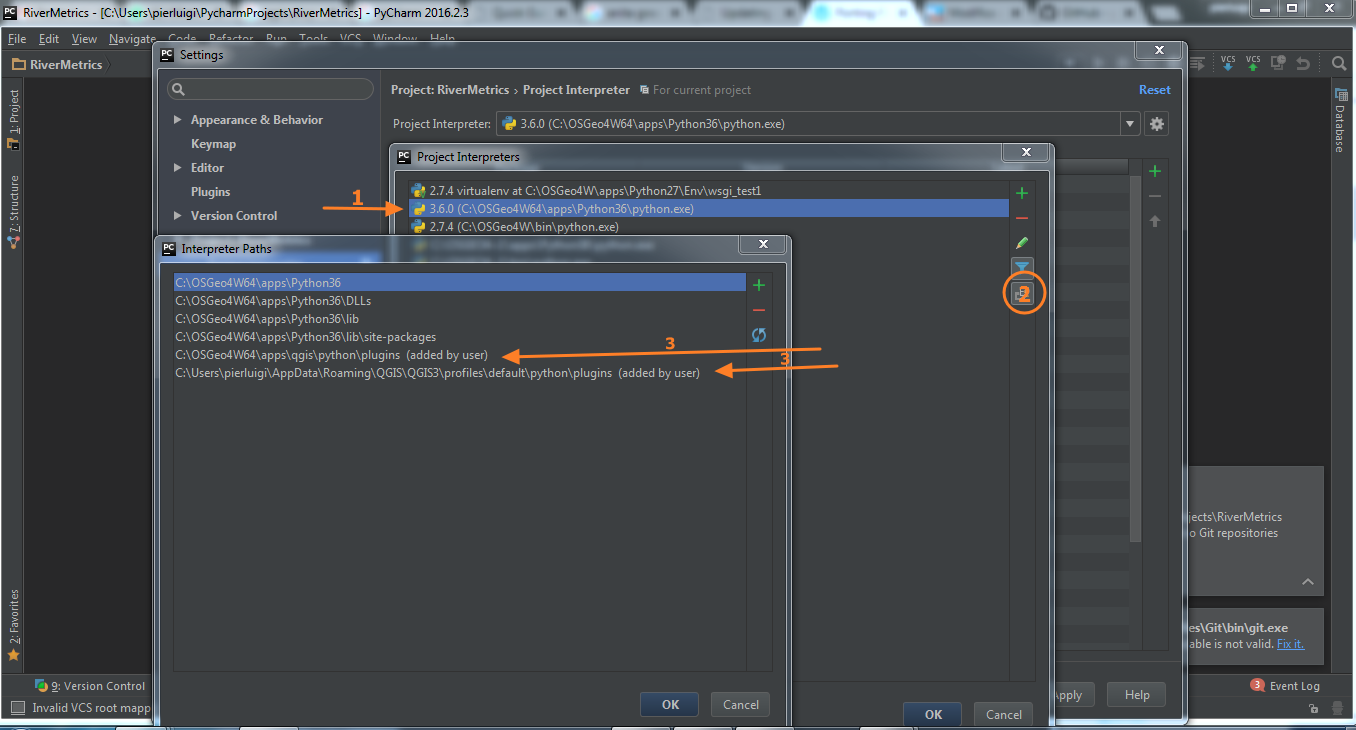Remove selected path with red minus

(758, 310)
